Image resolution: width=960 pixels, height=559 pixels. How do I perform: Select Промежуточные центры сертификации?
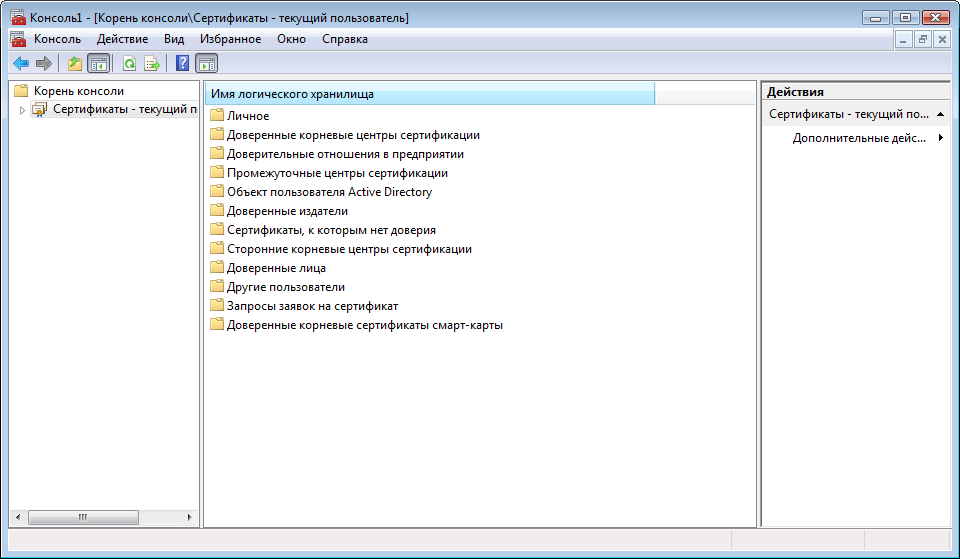(337, 173)
